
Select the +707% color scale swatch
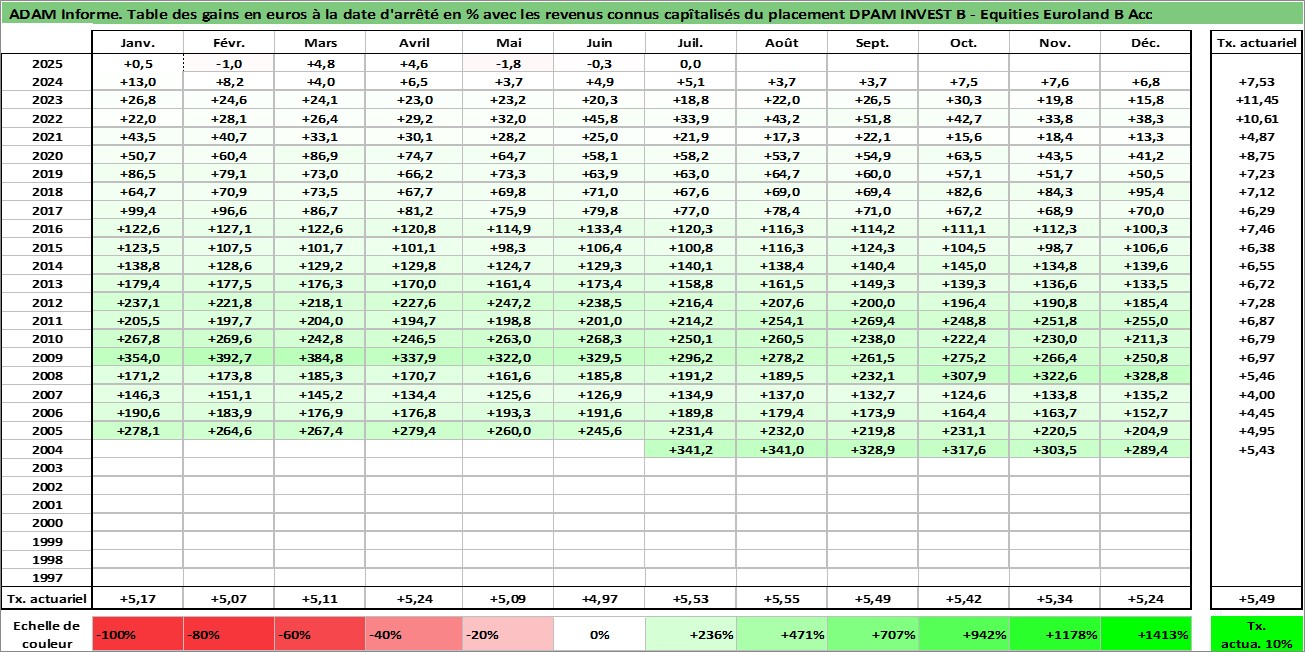coord(872,634)
